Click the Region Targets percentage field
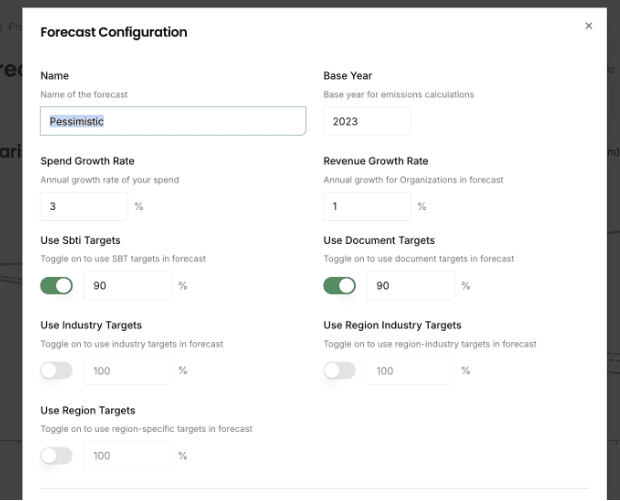 click(127, 456)
